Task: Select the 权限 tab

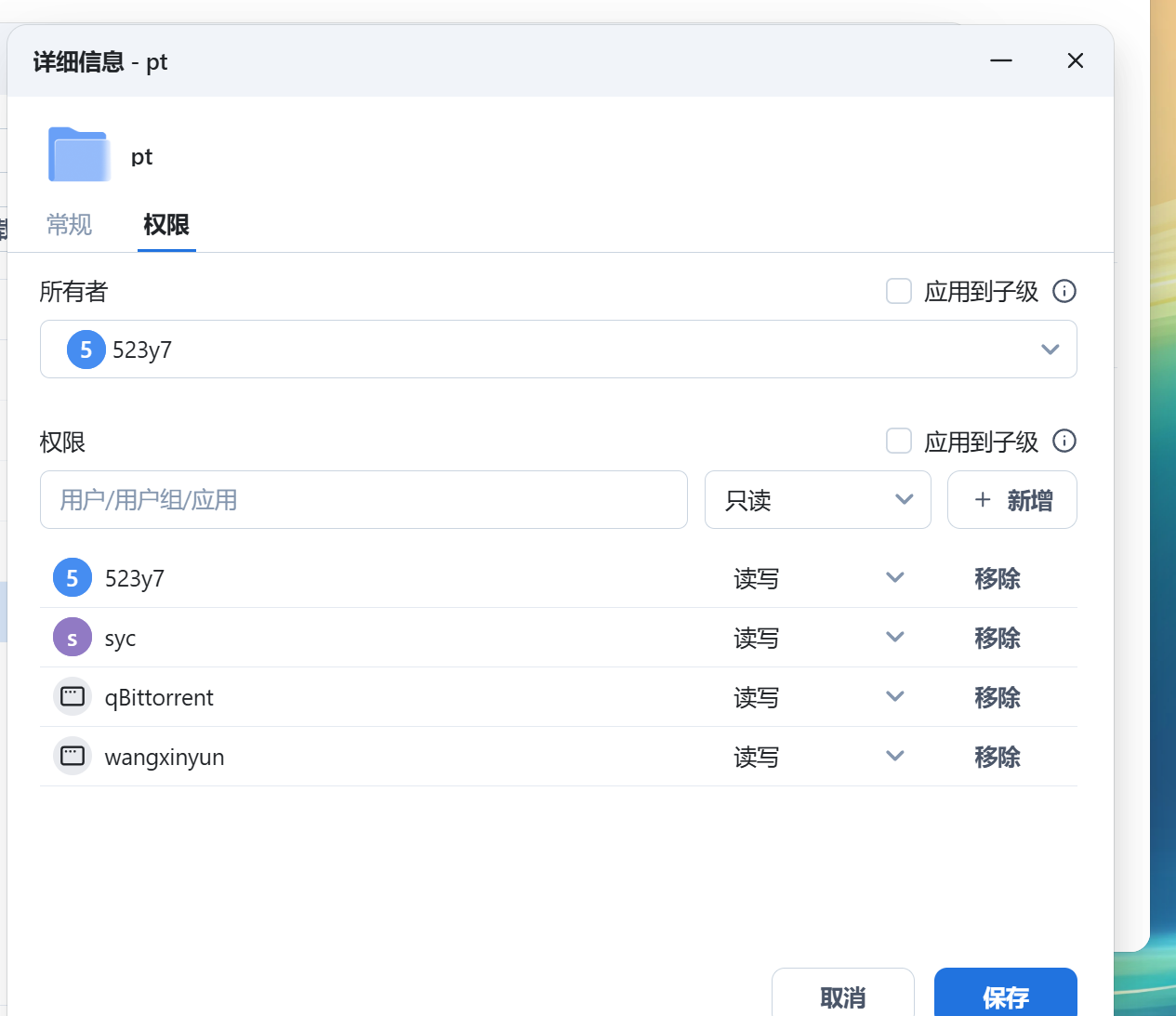Action: tap(166, 224)
